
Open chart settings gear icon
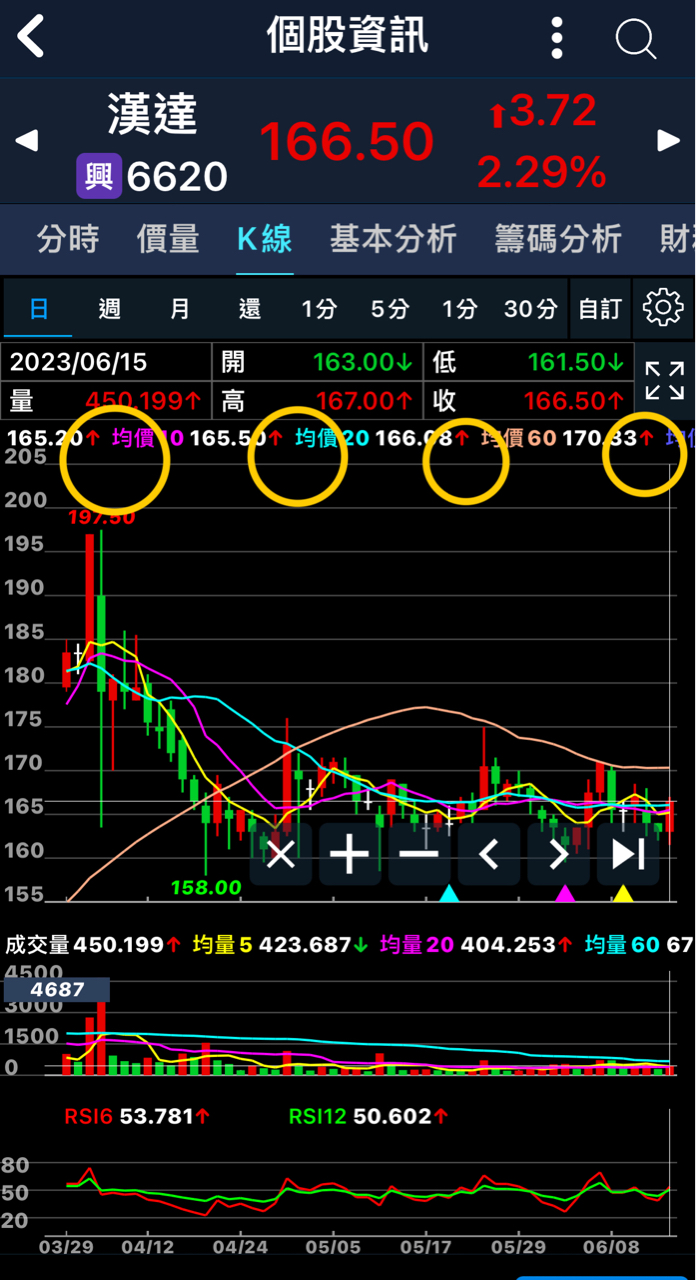pos(663,308)
